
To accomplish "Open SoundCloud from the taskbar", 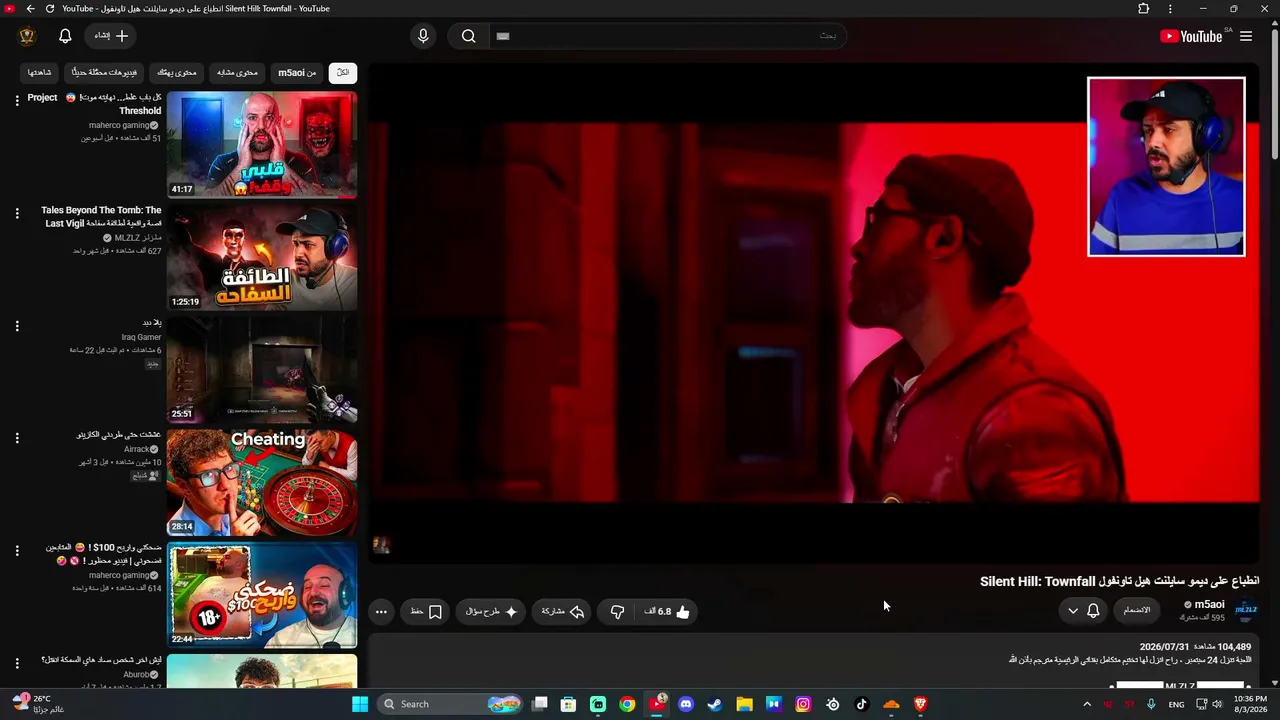I will tap(891, 704).
